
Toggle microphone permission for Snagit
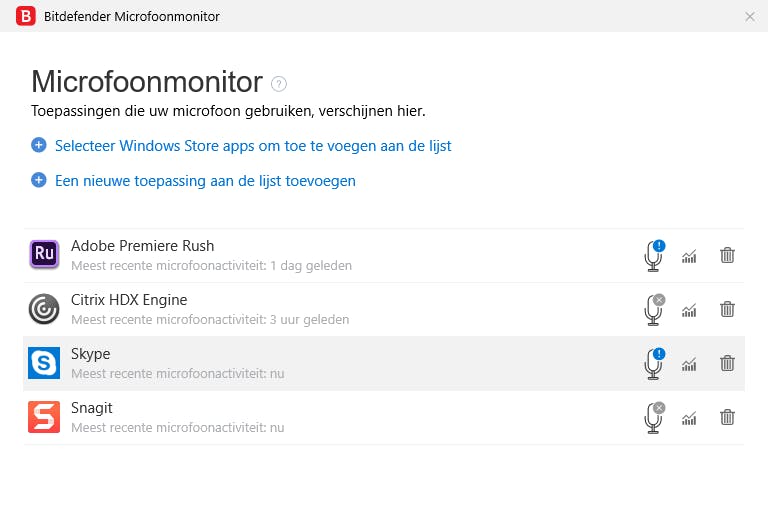(653, 418)
